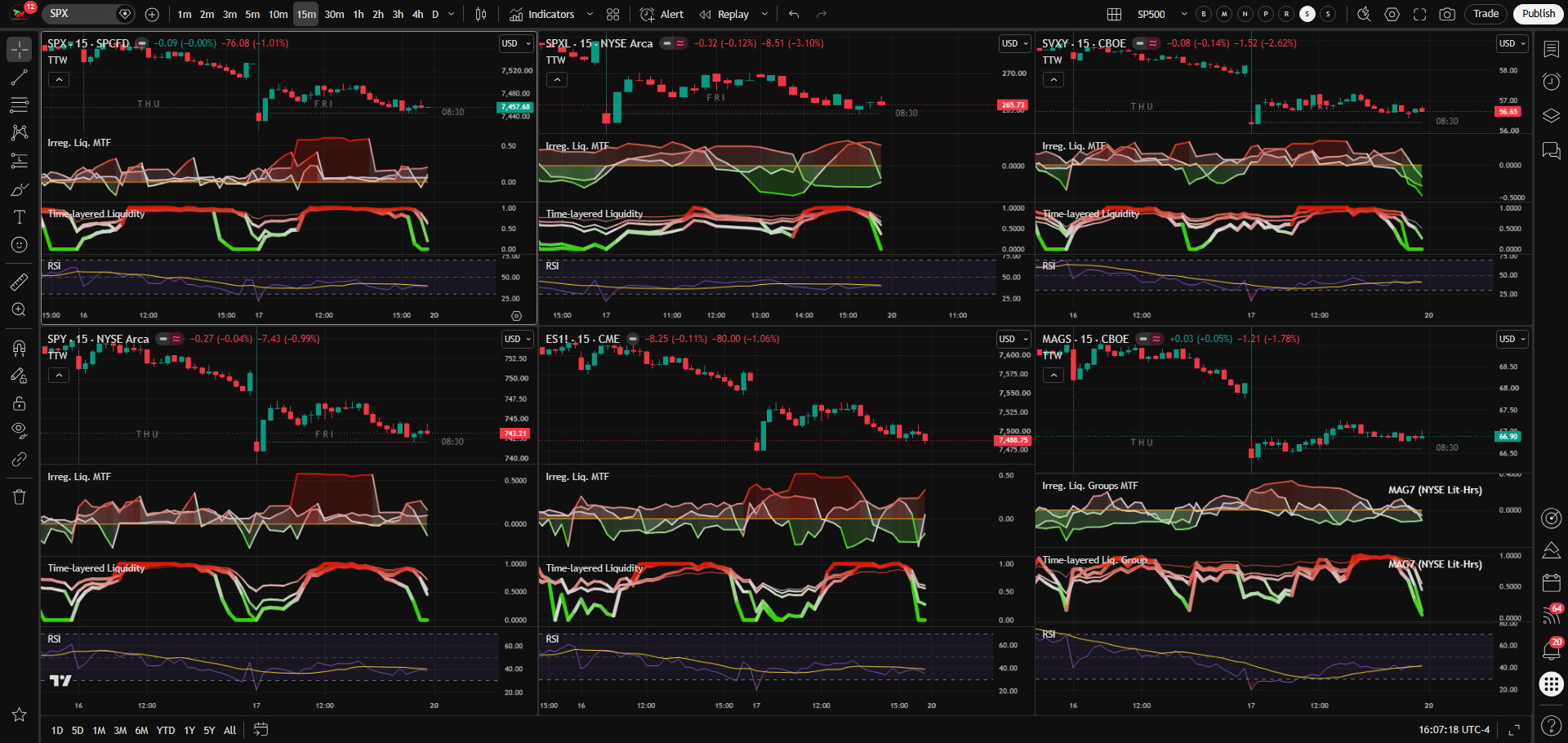Open the Trade button
This screenshot has width=1568, height=743.
[x=1486, y=14]
